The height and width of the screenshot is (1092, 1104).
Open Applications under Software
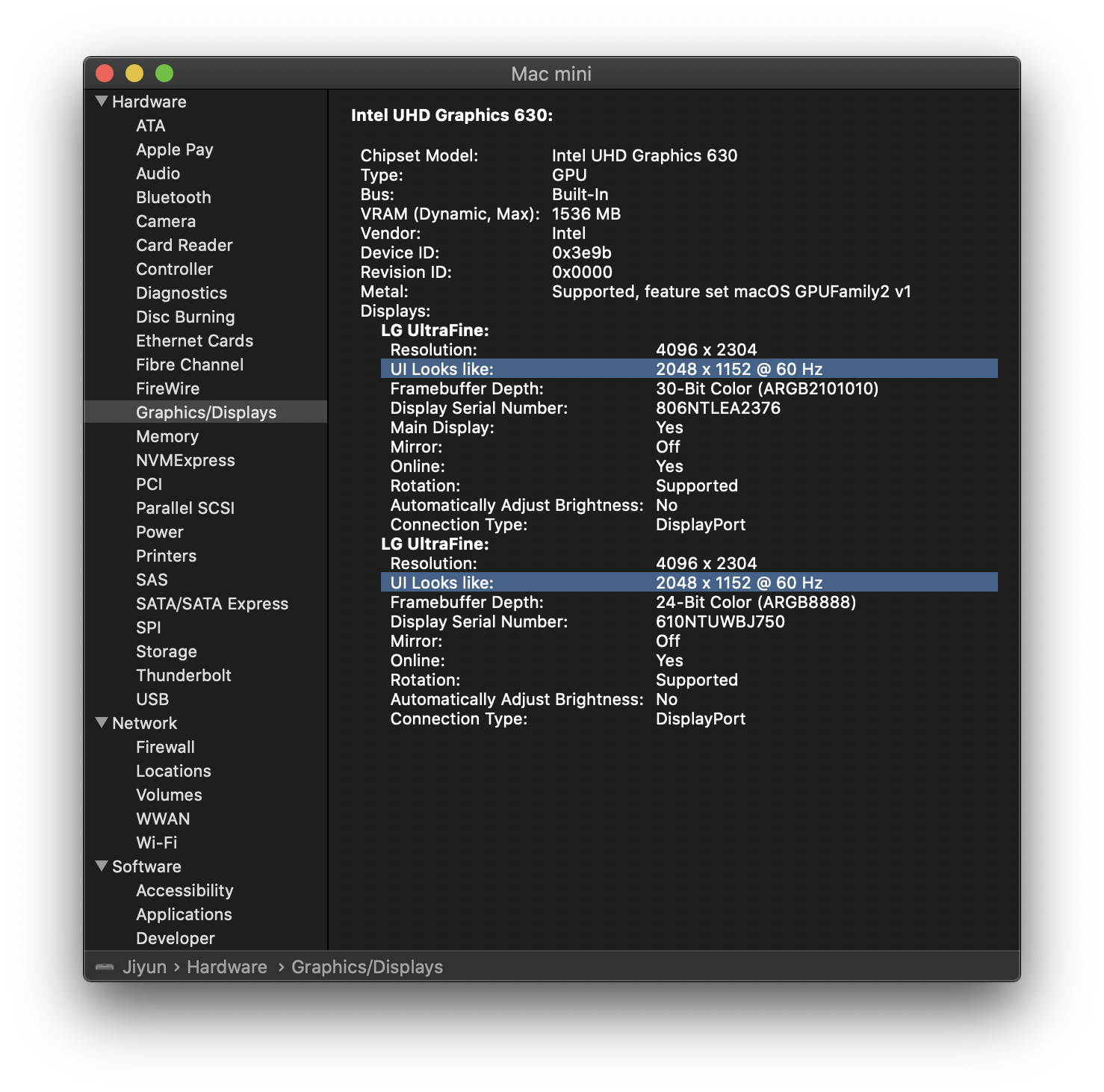pyautogui.click(x=184, y=914)
